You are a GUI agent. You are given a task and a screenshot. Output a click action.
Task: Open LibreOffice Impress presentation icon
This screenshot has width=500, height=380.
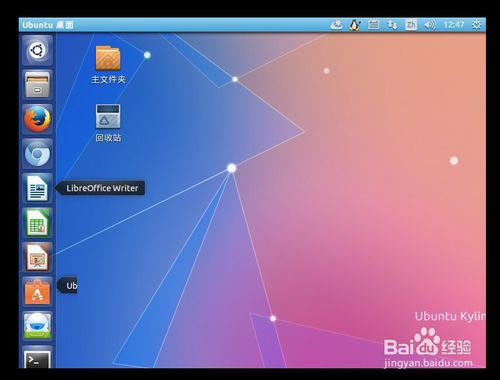click(37, 257)
